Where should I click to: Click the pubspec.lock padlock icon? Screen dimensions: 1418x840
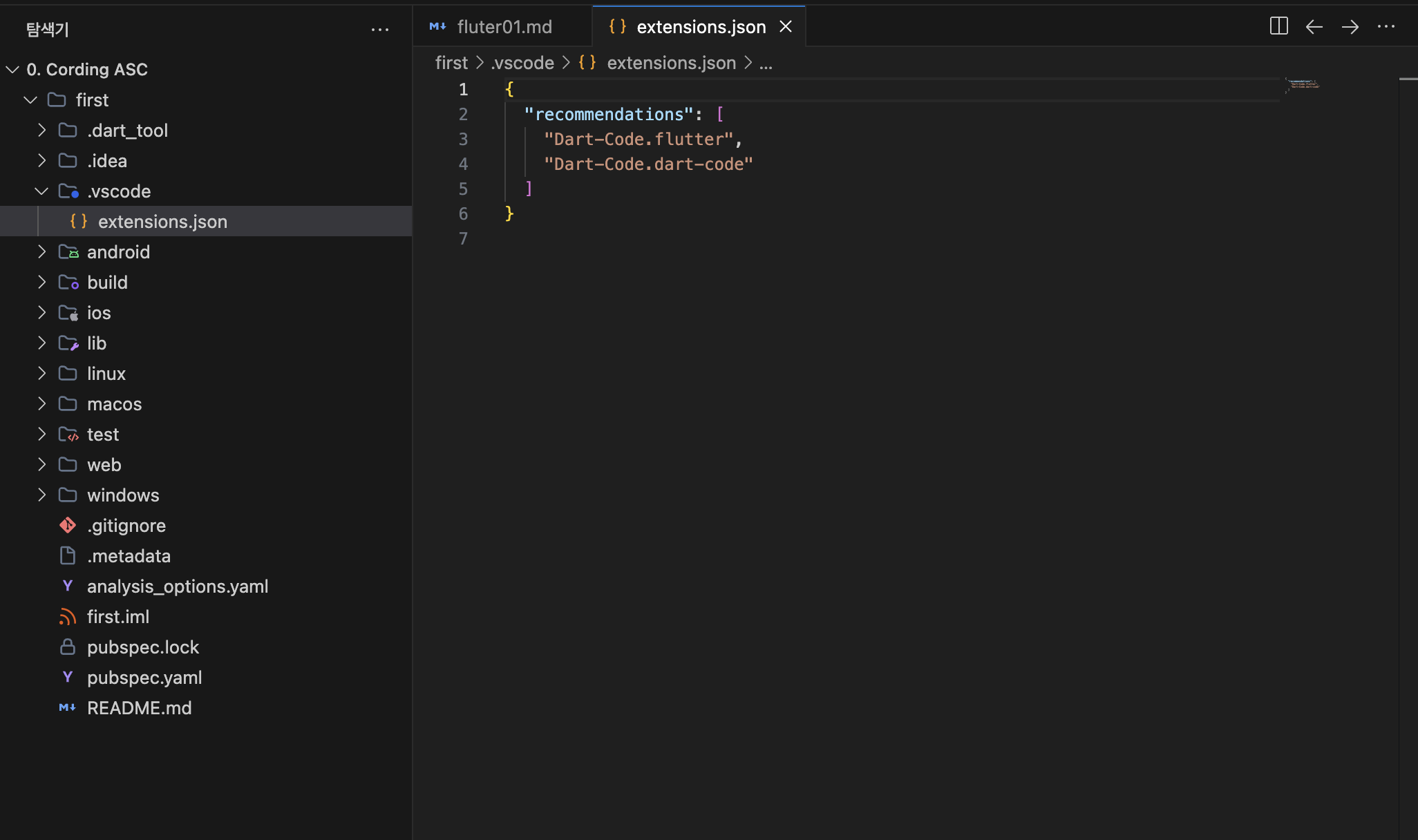click(68, 647)
